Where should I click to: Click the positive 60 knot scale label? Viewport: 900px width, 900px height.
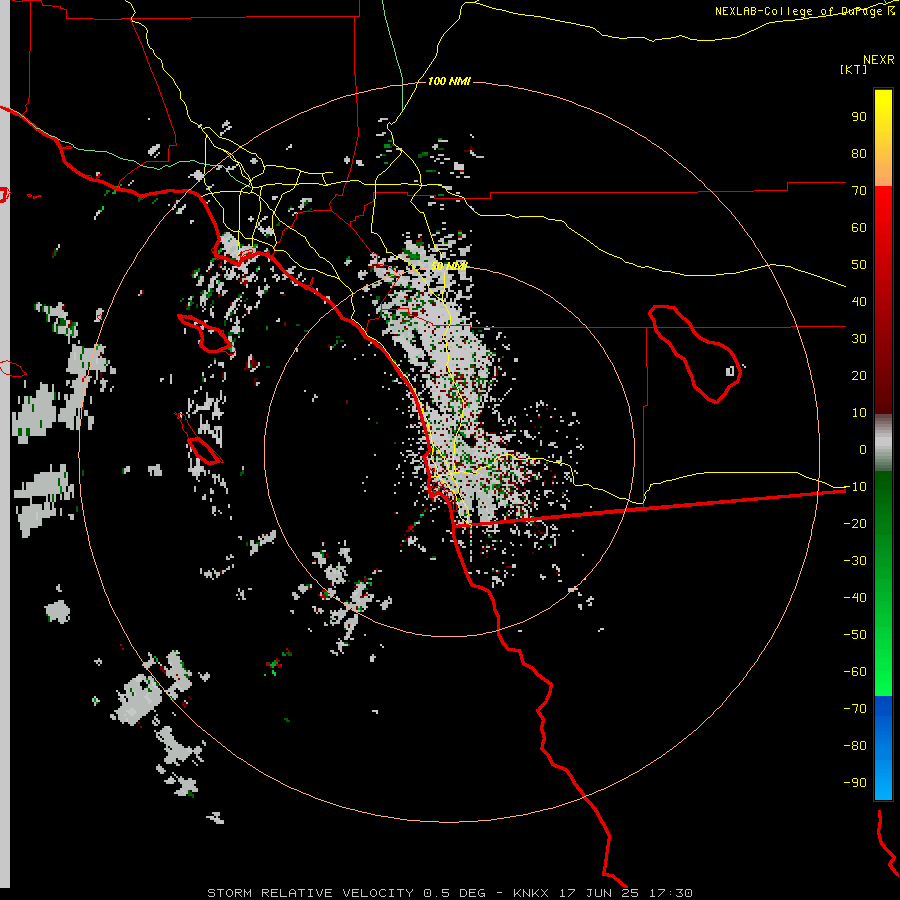coord(859,227)
